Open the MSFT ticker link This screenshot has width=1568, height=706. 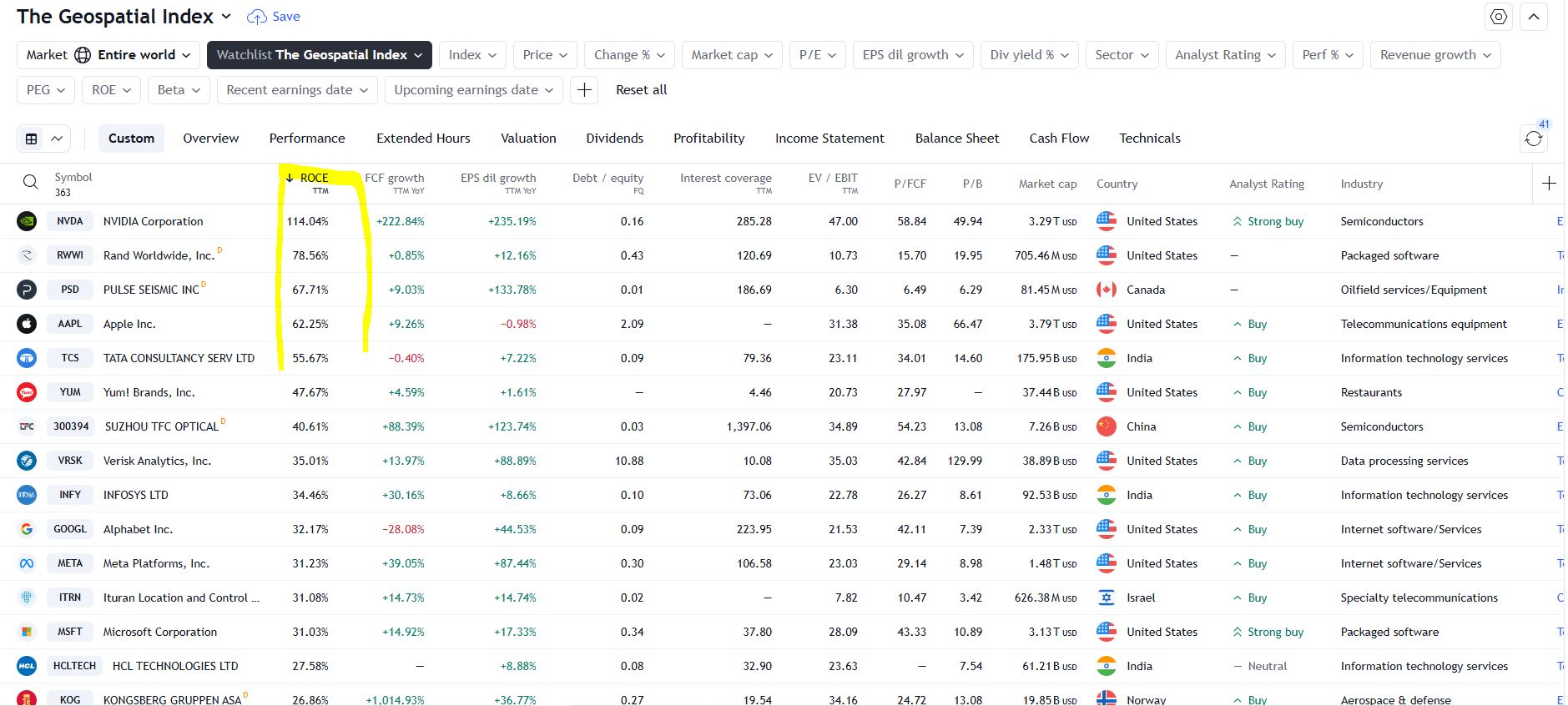[70, 632]
